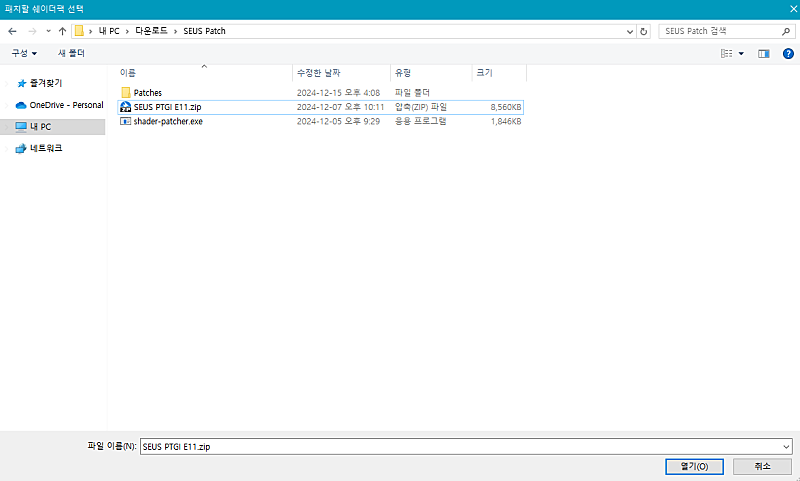Click date 2024-12-07 오후 10:11
Viewport: 800px width, 481px height.
(x=340, y=107)
